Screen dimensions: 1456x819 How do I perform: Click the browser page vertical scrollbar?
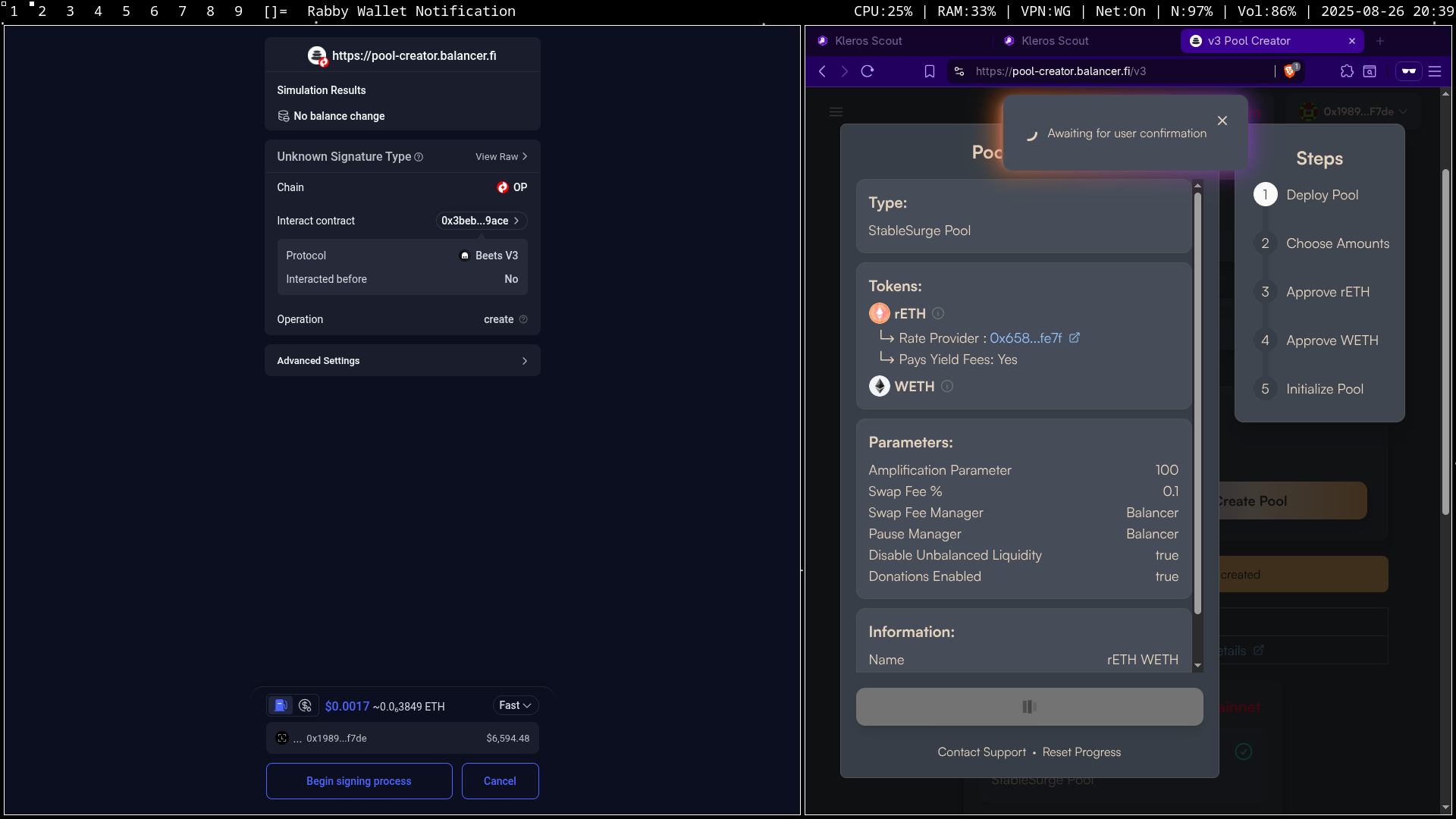(1445, 341)
